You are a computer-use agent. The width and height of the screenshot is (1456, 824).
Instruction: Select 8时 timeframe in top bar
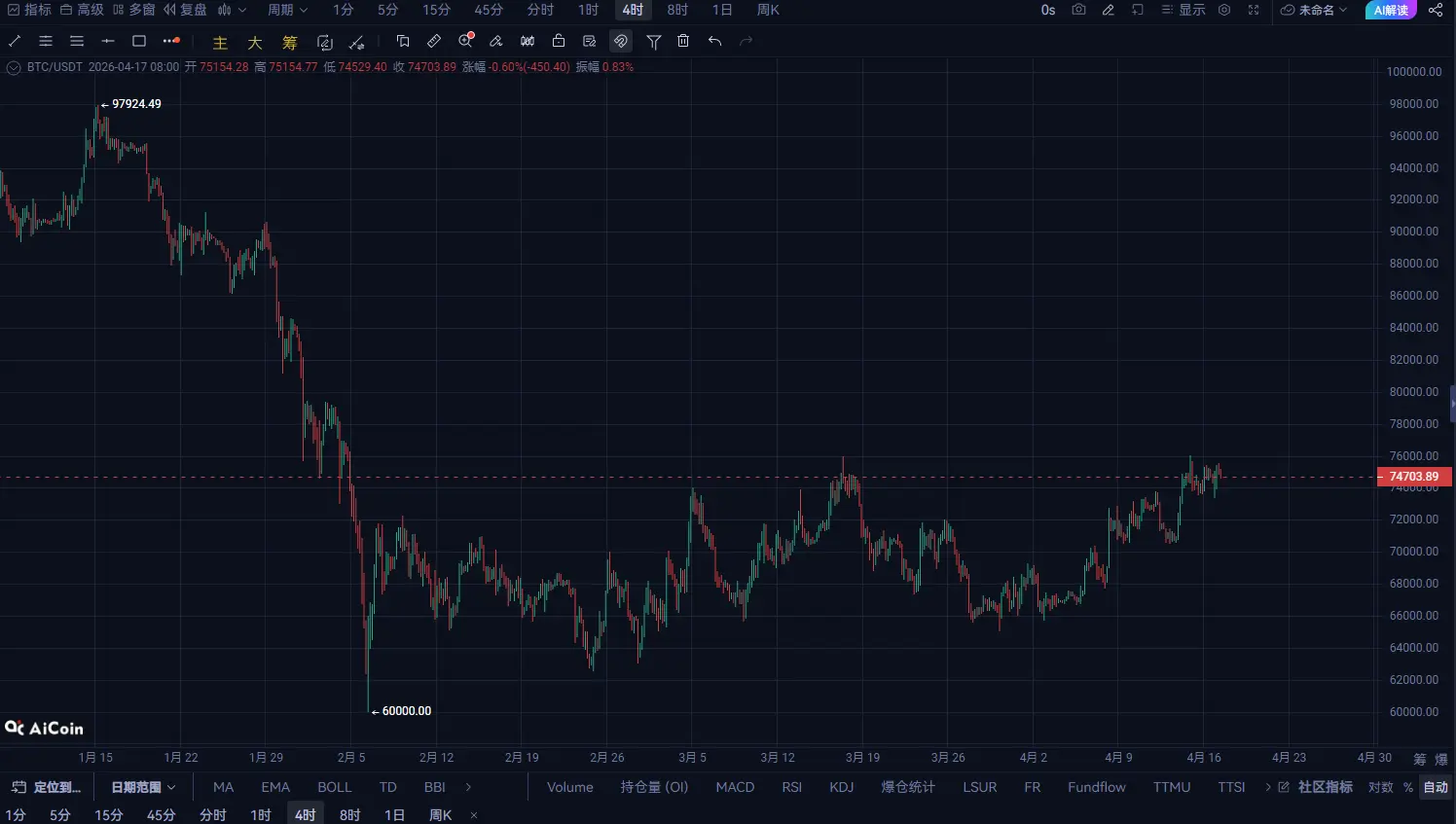click(678, 10)
